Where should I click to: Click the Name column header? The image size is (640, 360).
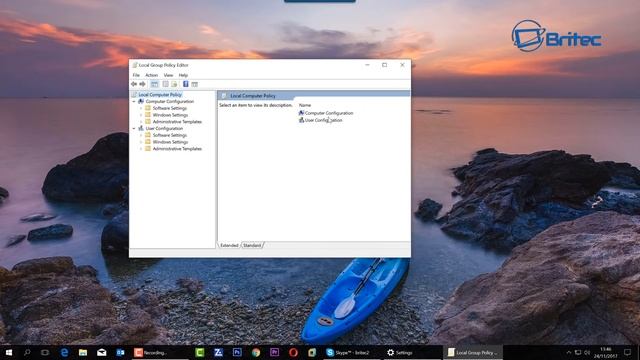(305, 105)
